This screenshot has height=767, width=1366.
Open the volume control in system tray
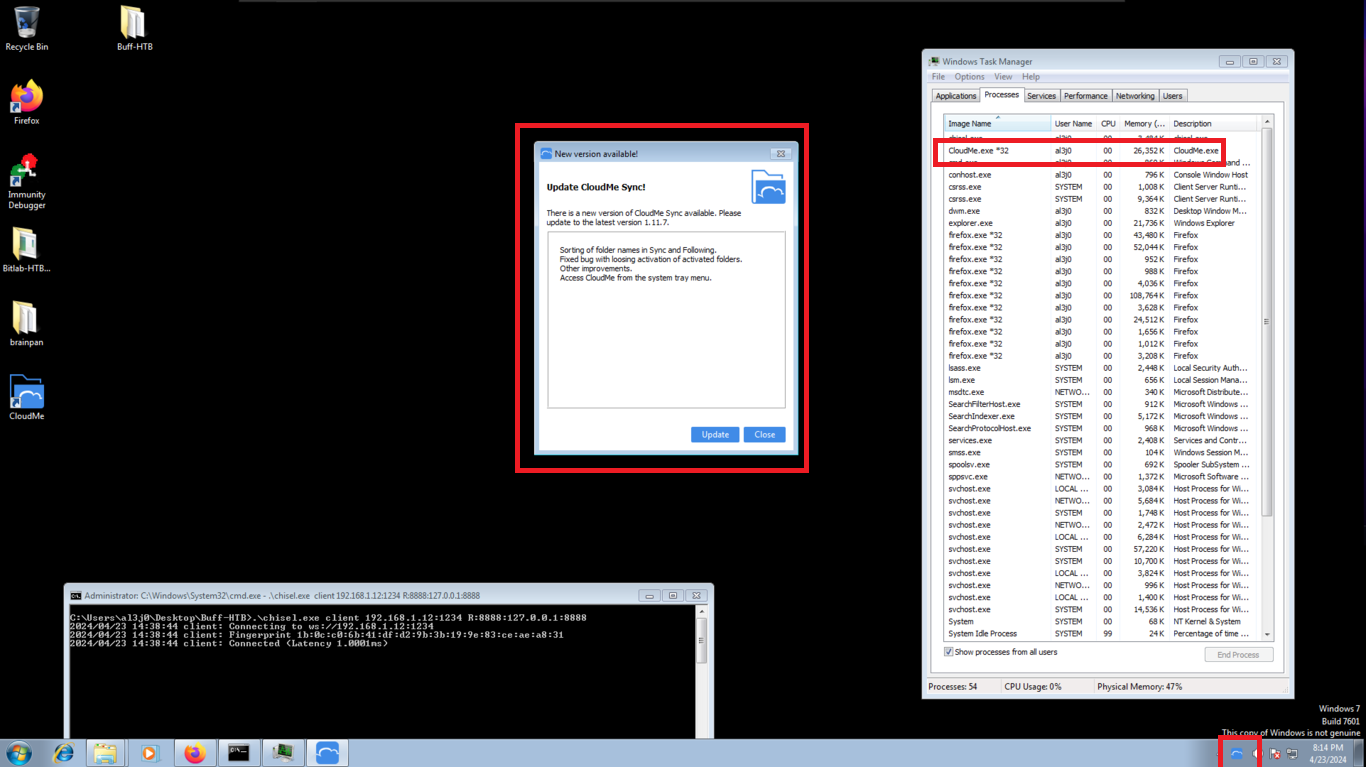point(1256,754)
